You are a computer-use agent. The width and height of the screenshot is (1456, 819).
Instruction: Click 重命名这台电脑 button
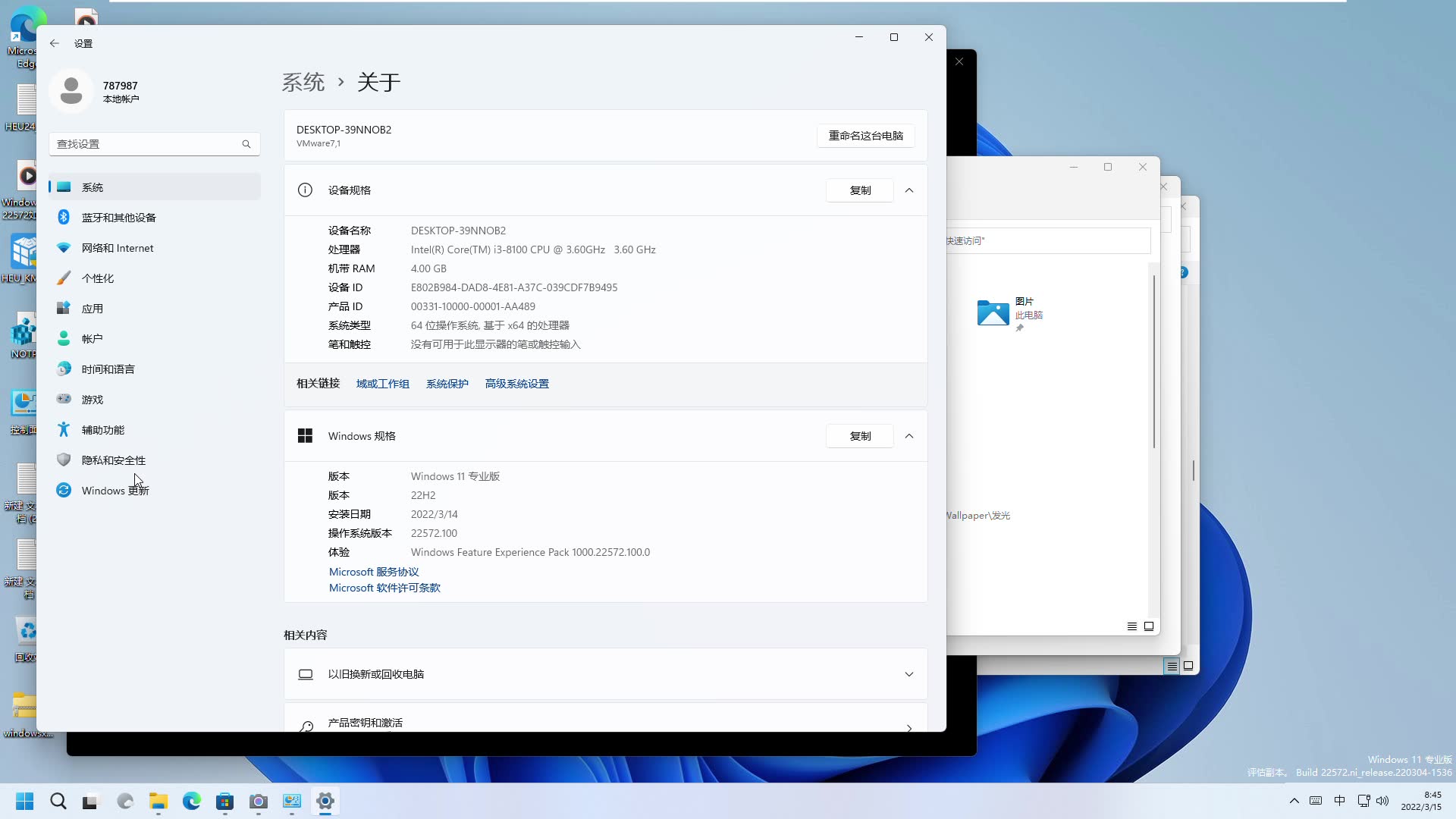pyautogui.click(x=865, y=136)
